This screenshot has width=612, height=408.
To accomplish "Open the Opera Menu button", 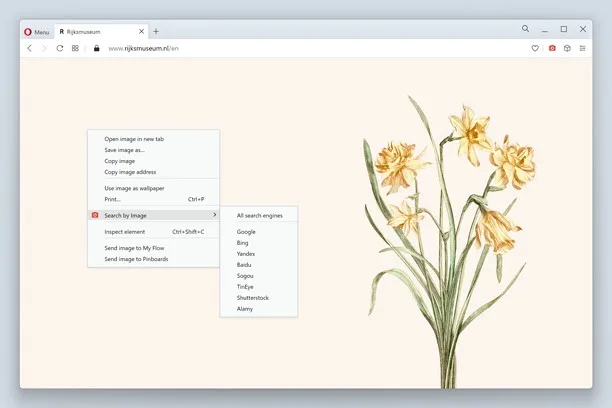I will pyautogui.click(x=37, y=32).
